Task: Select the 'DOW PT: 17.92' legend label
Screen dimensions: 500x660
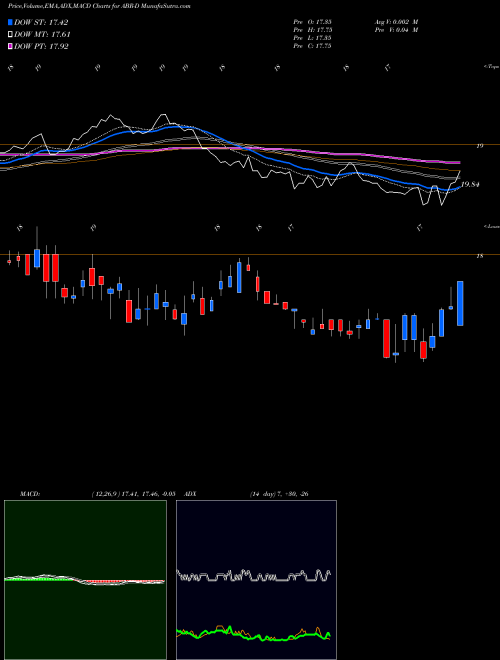Action: [x=41, y=47]
